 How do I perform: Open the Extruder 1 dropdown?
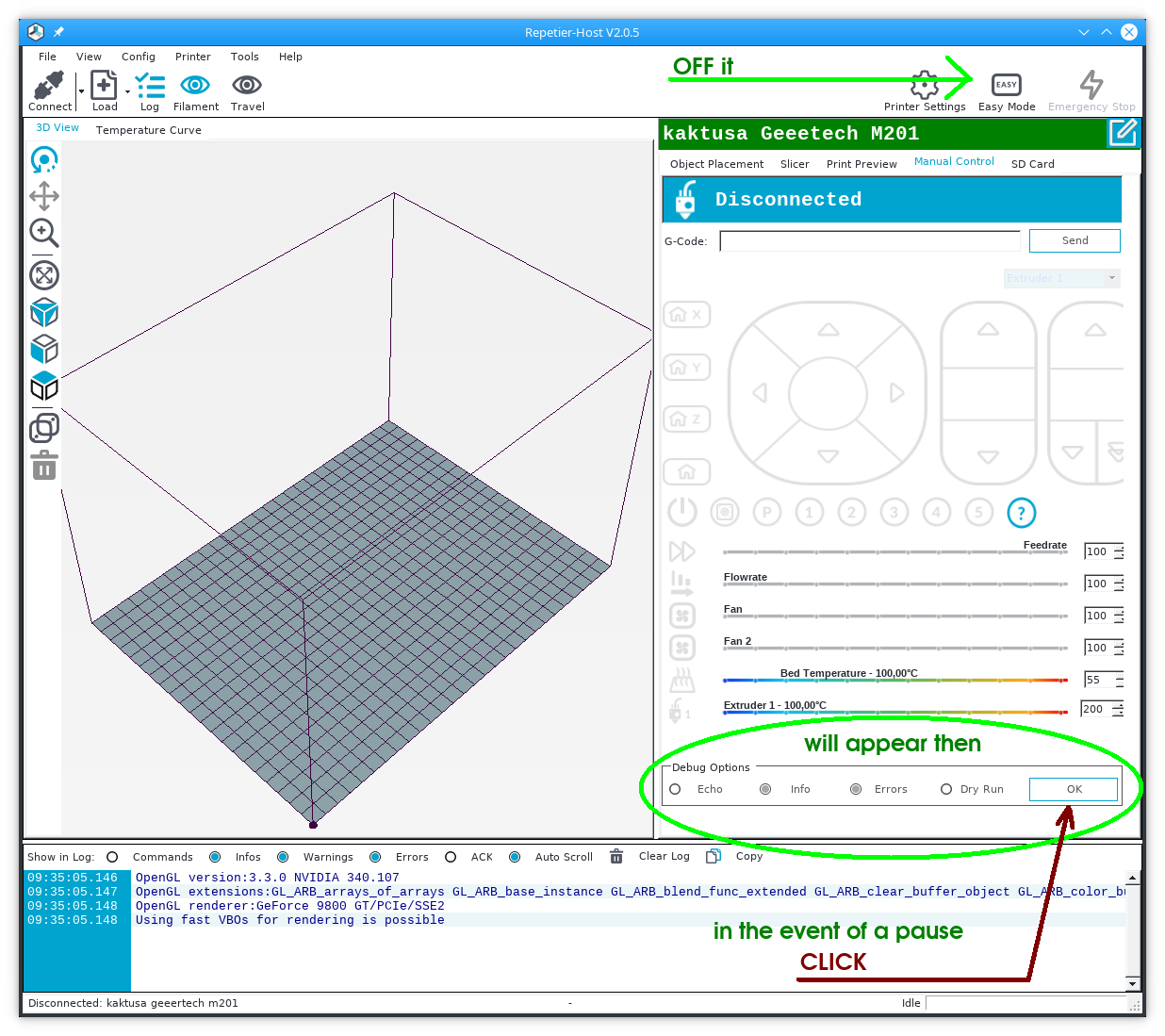pos(1061,278)
